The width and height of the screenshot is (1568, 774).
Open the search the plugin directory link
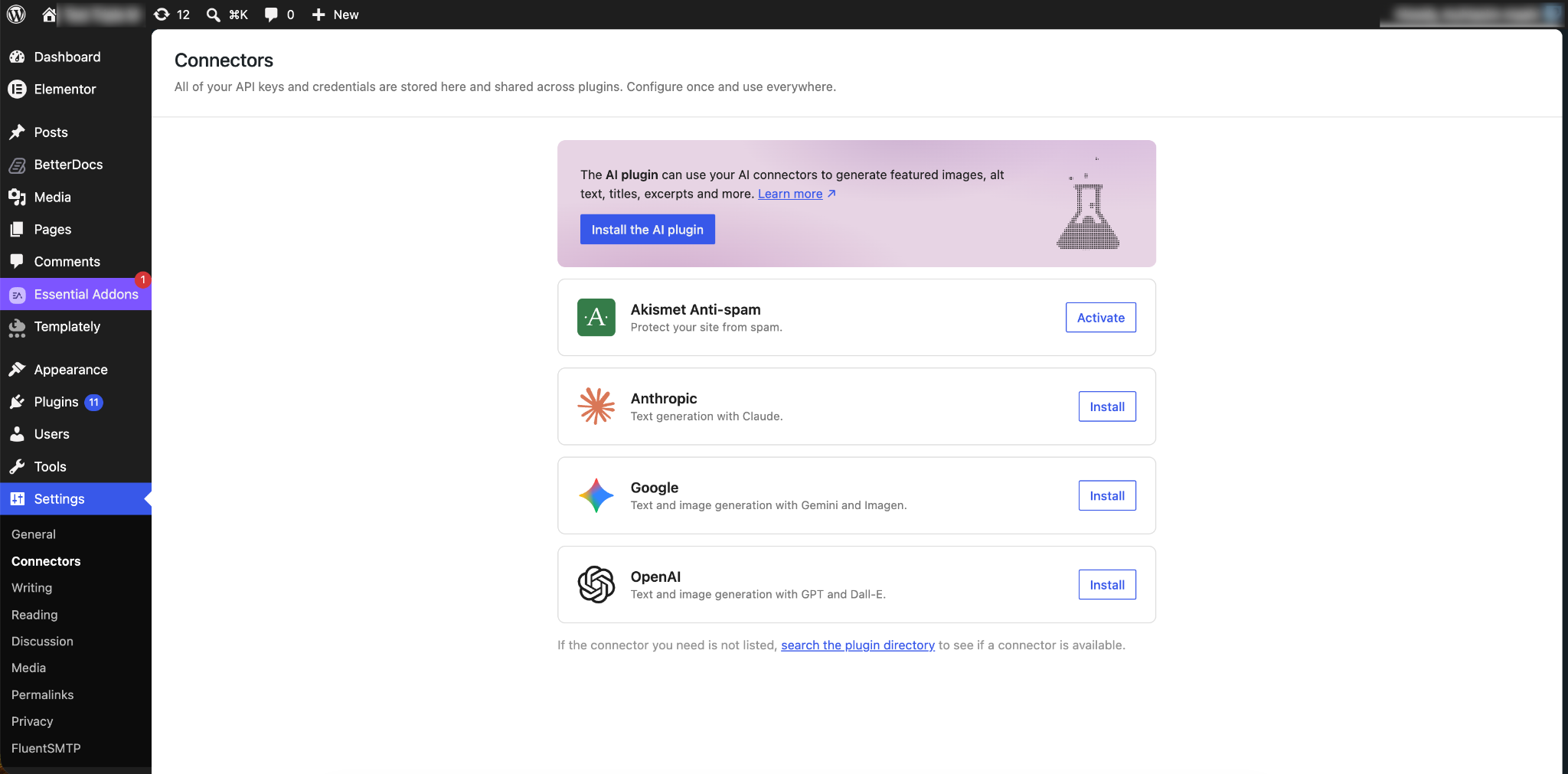point(857,645)
